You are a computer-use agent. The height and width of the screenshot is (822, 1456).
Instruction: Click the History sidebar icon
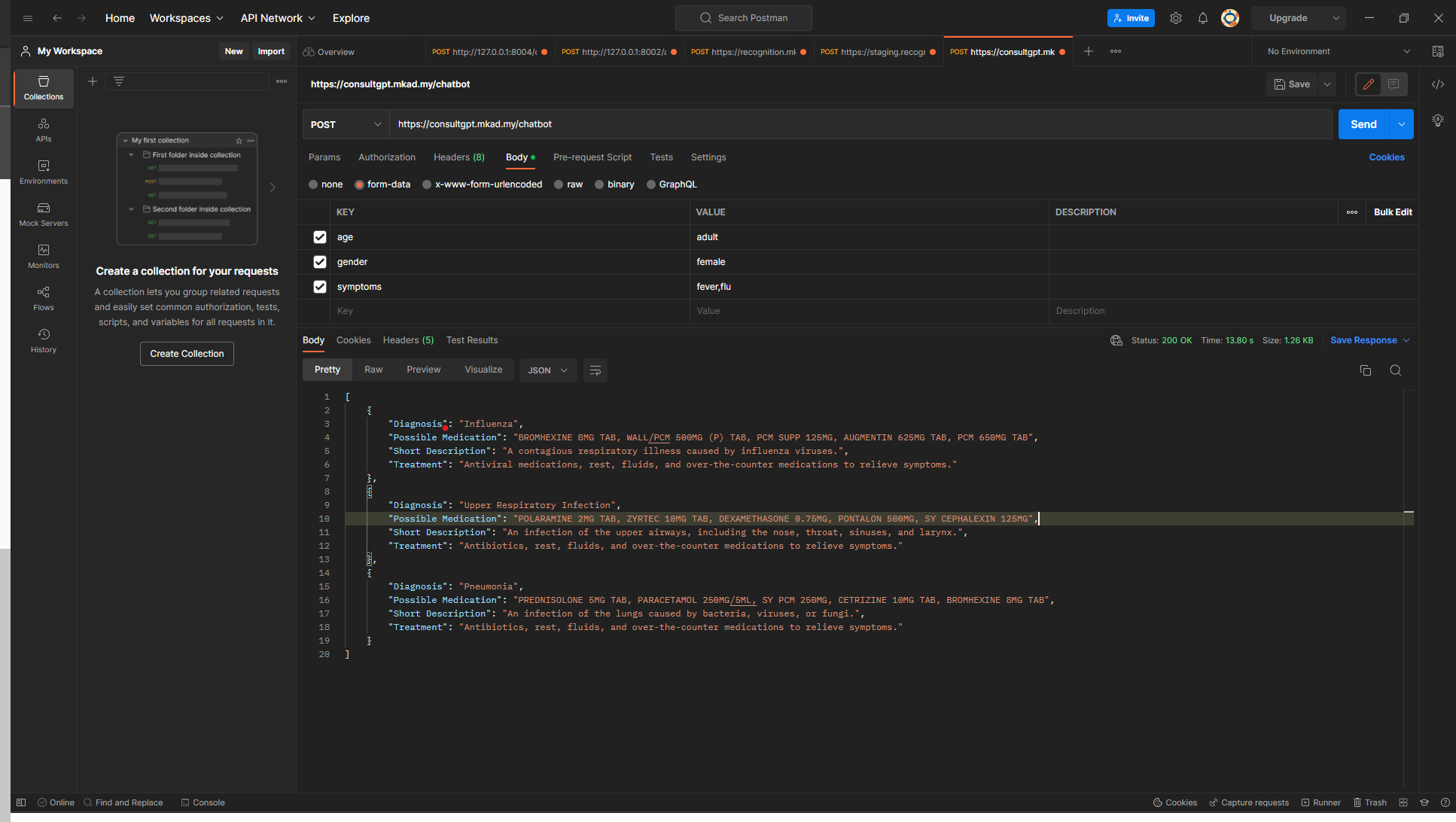44,340
